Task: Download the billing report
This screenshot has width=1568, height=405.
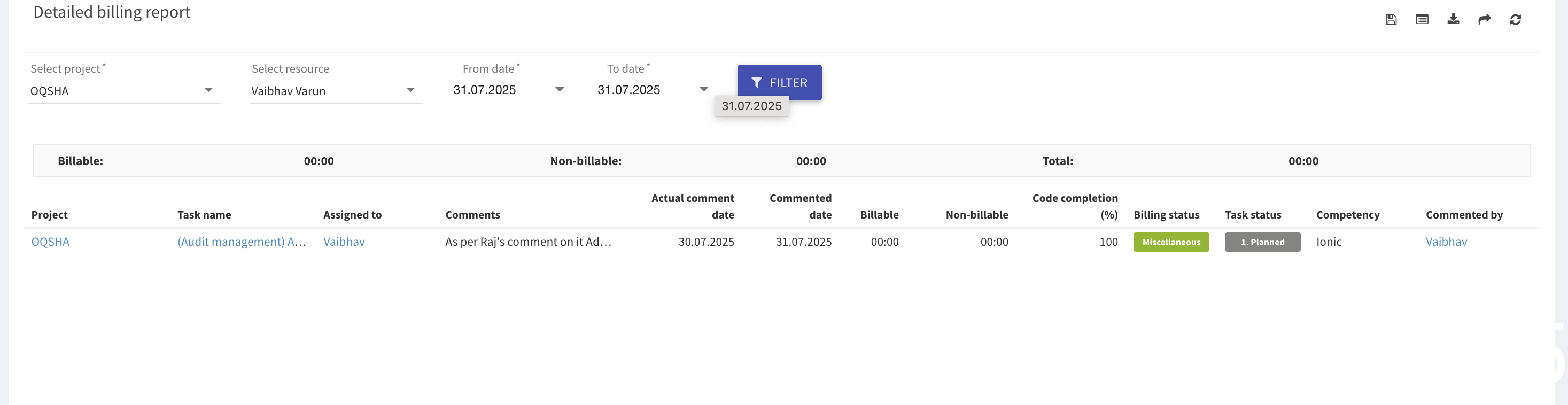Action: 1453,19
